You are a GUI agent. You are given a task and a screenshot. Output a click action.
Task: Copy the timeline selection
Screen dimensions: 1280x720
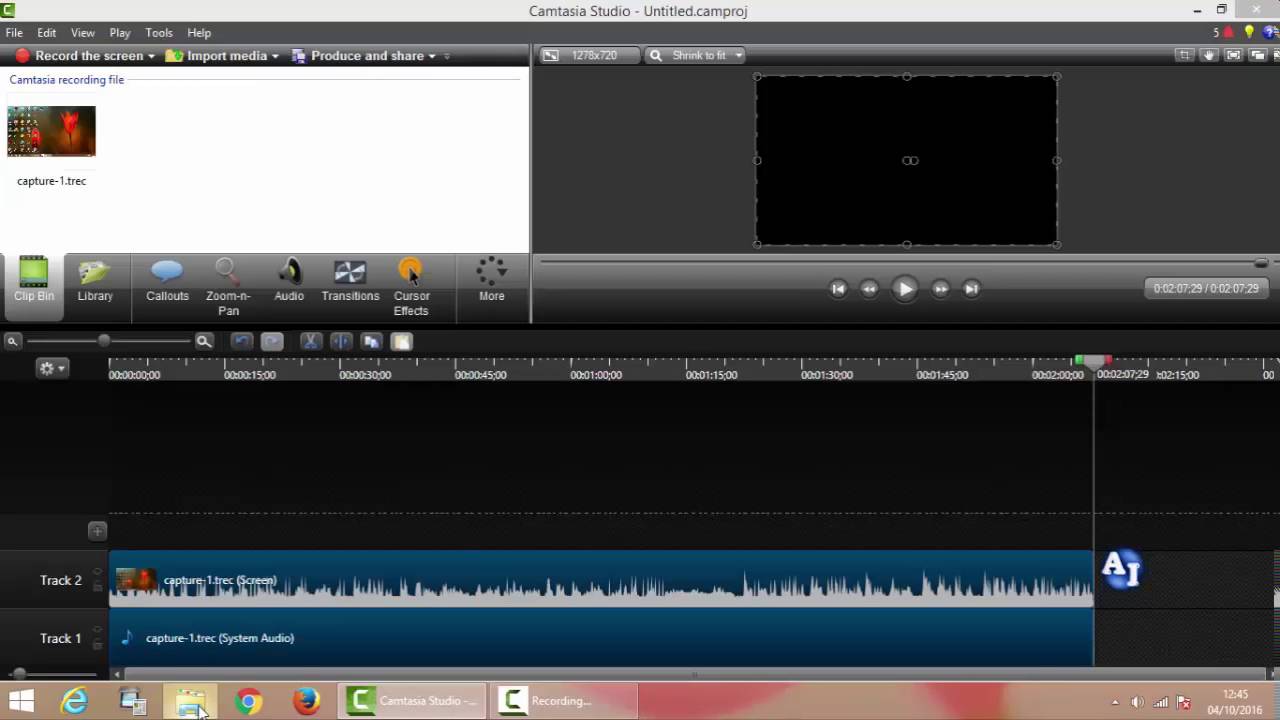tap(371, 342)
